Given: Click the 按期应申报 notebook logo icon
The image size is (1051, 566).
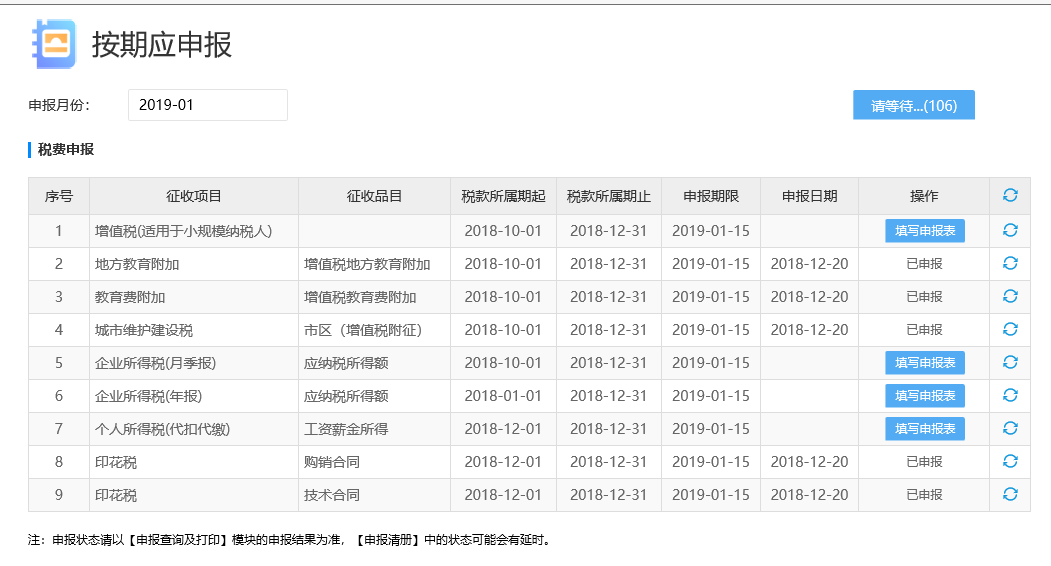Looking at the screenshot, I should pyautogui.click(x=54, y=44).
